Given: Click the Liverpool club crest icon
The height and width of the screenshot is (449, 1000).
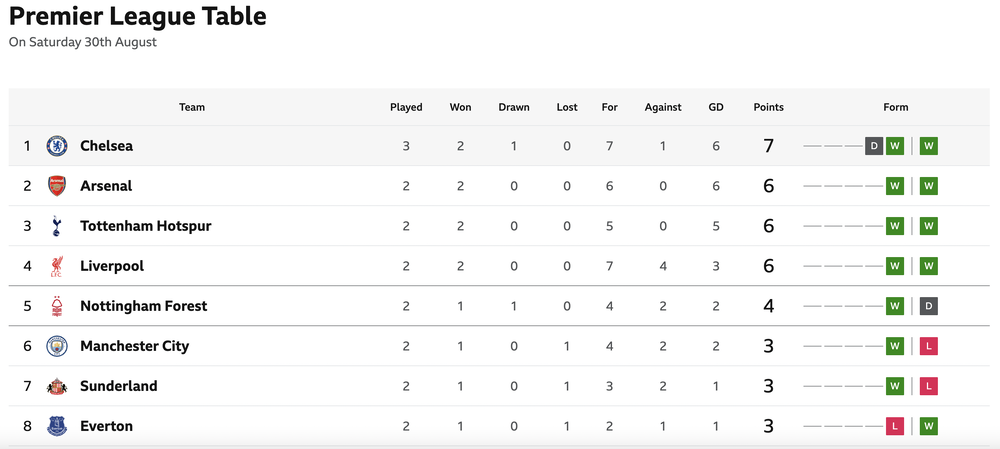Looking at the screenshot, I should [x=57, y=266].
